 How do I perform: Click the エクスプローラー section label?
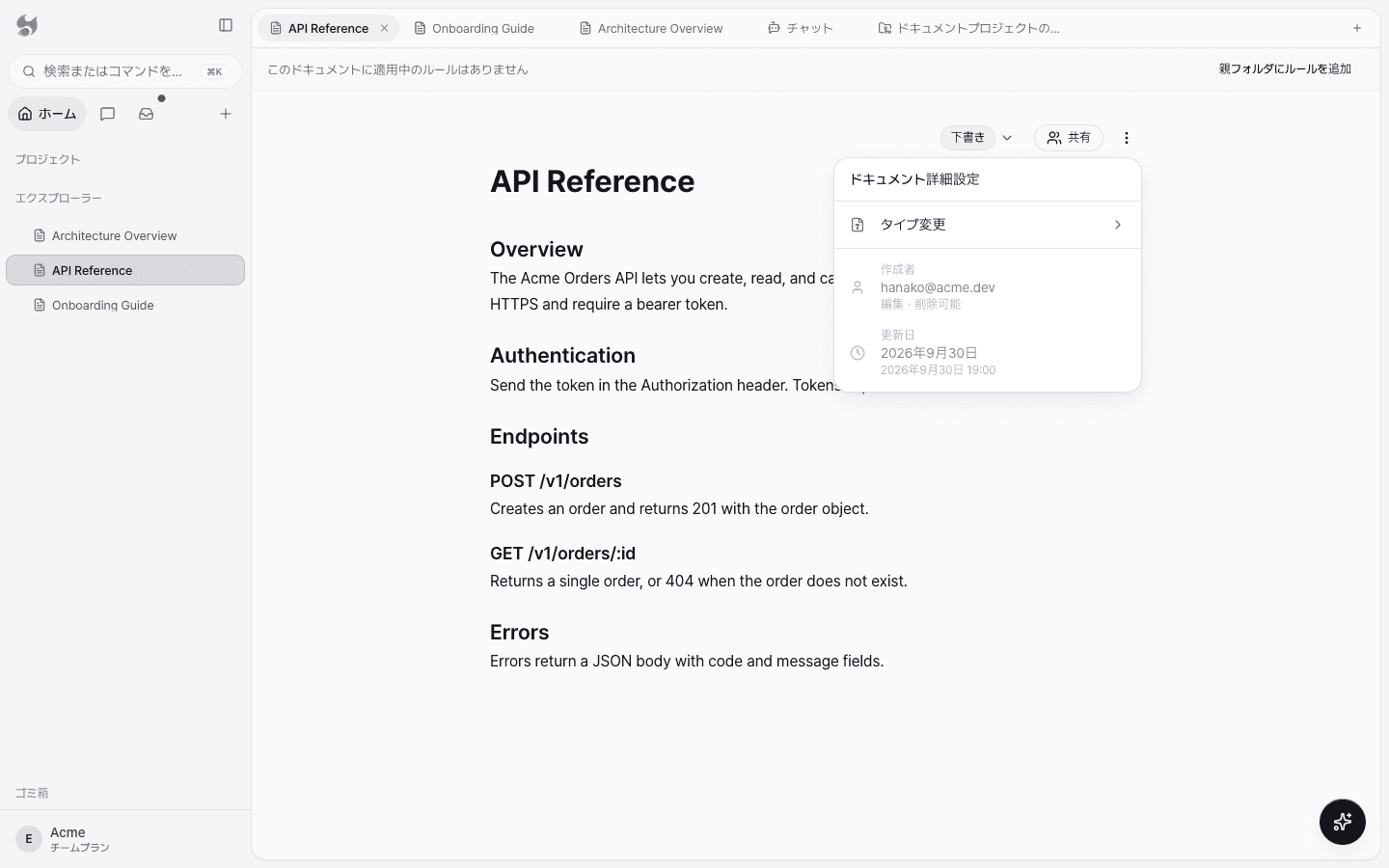(x=59, y=198)
